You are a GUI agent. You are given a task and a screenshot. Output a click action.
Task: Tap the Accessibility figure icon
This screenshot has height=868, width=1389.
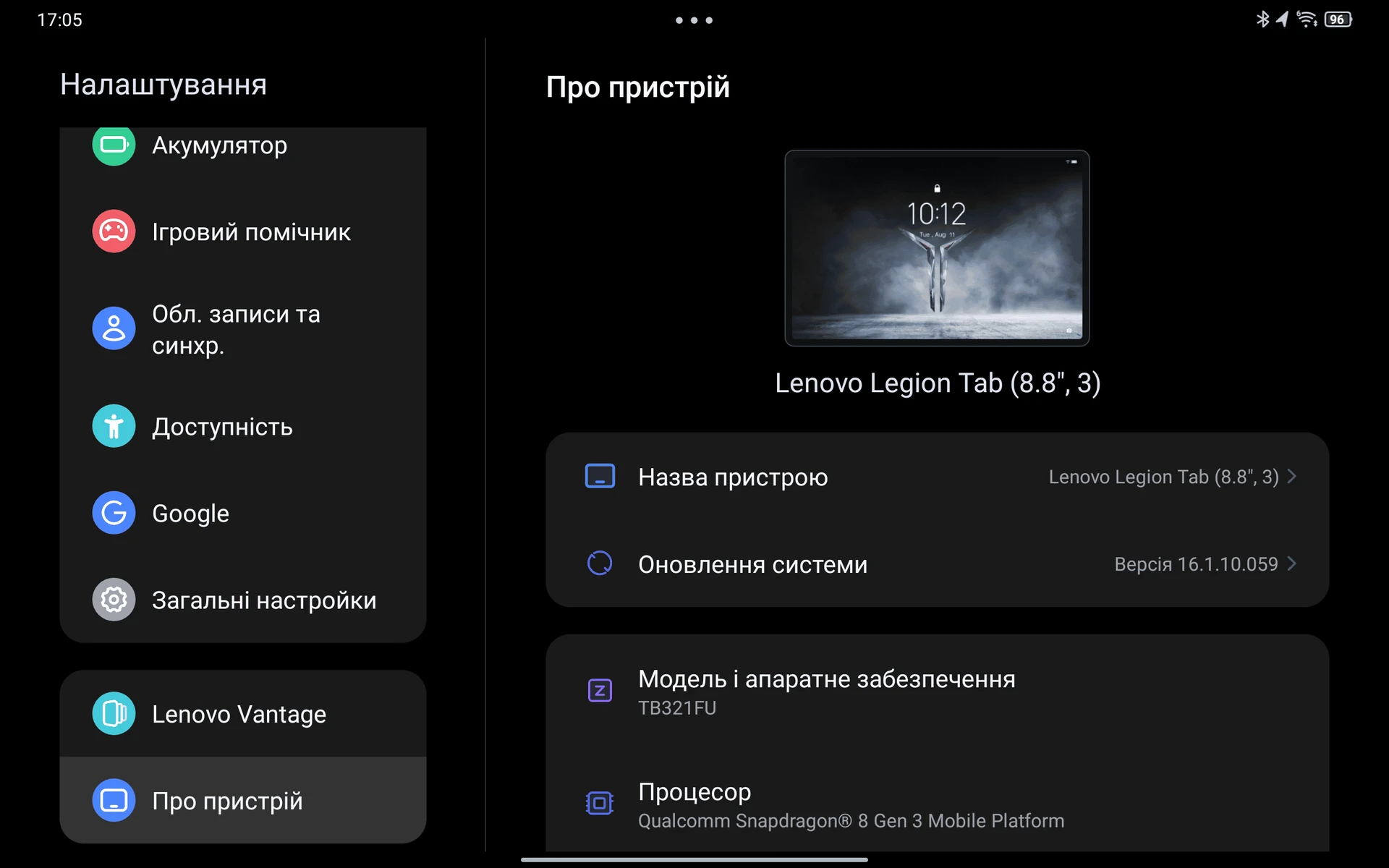tap(114, 426)
